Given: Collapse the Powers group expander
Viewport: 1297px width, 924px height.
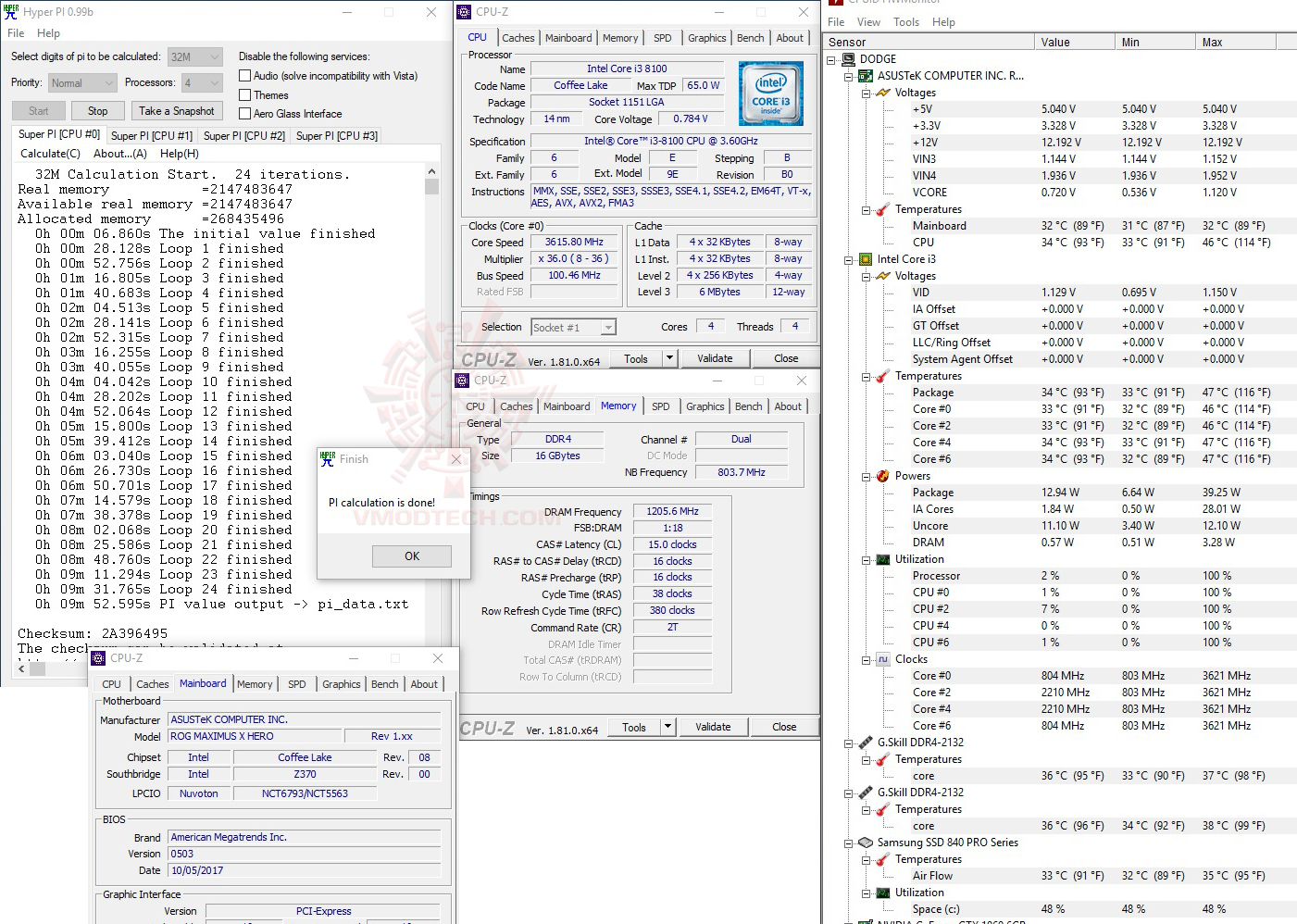Looking at the screenshot, I should pyautogui.click(x=866, y=476).
